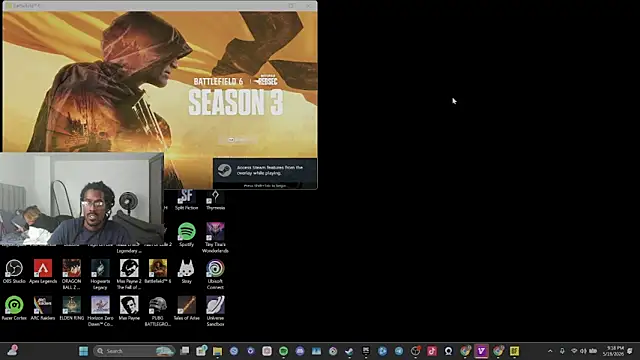Open the volume tray icon

[x=583, y=351]
